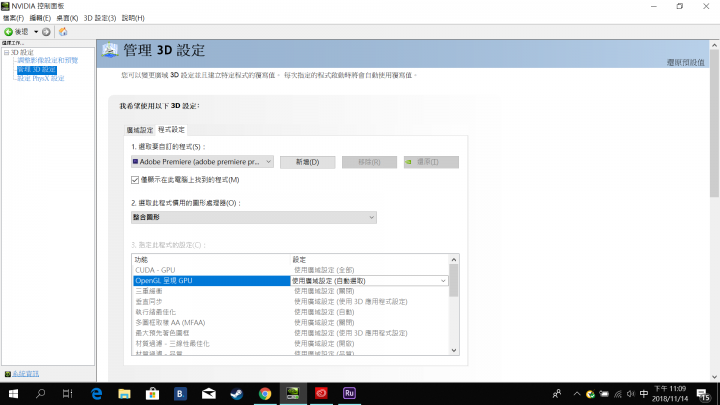This screenshot has width=720, height=405.
Task: Click the main page scroll-up arrow
Action: coord(714,45)
